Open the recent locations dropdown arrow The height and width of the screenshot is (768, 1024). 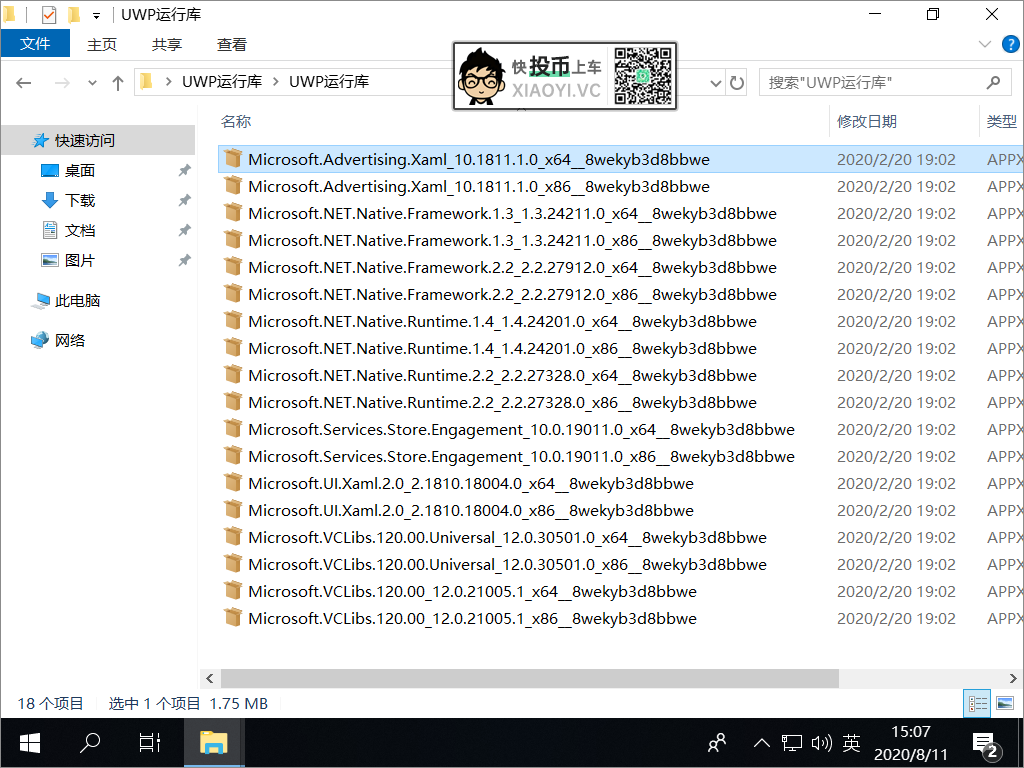pos(92,83)
